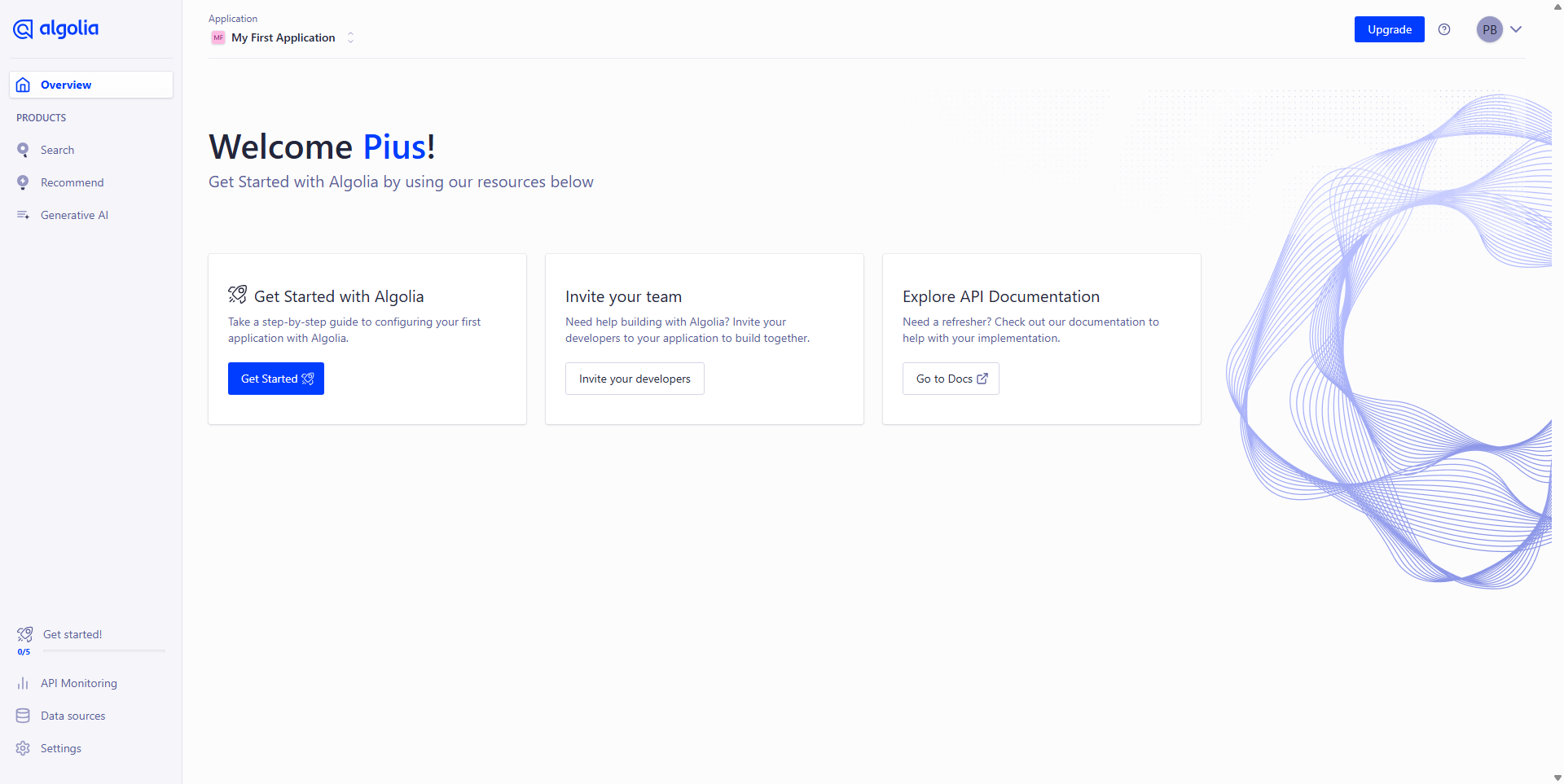Click the Algolia logo in the sidebar
The image size is (1564, 784).
pos(55,29)
